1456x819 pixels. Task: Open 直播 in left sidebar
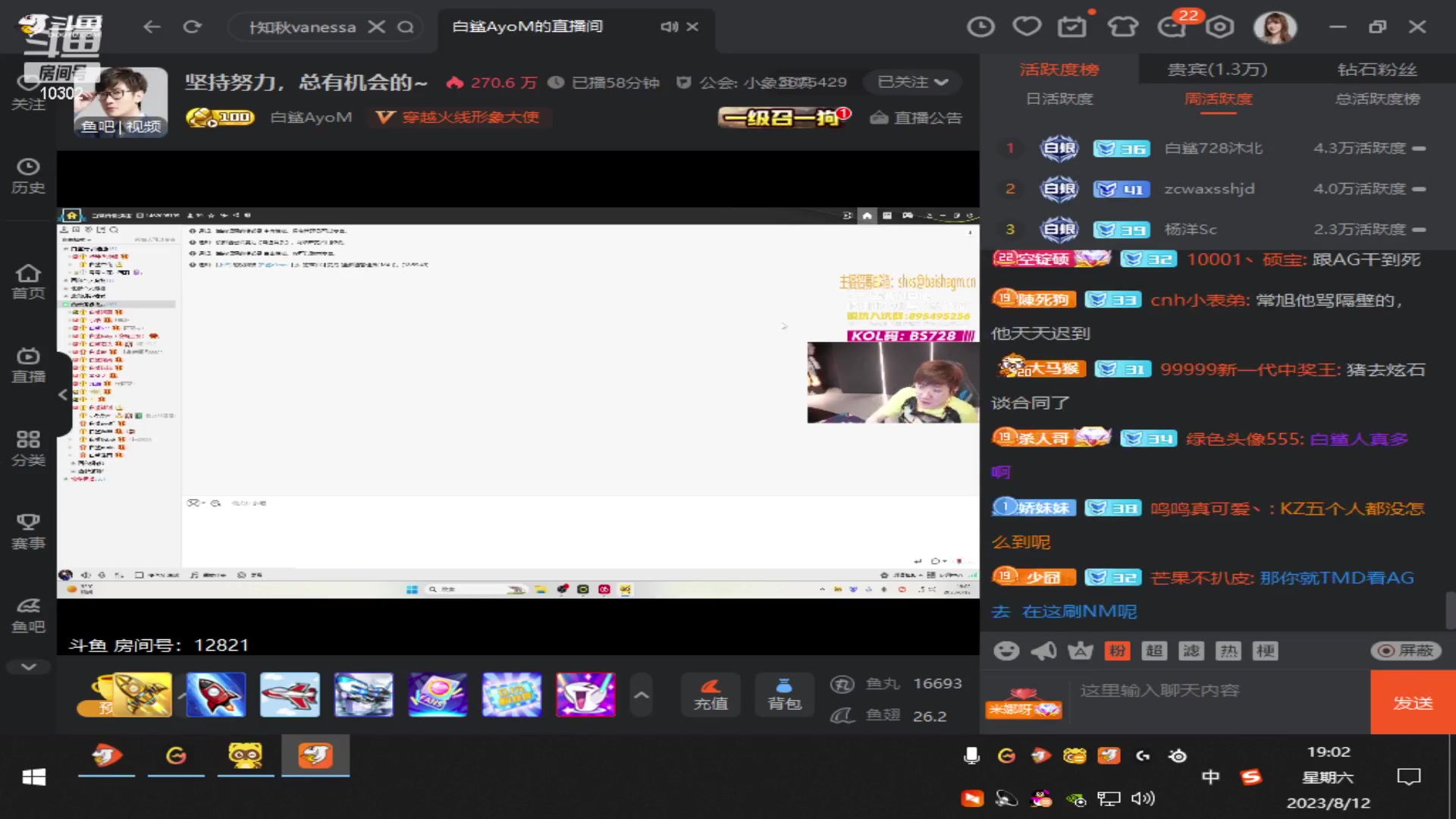coord(28,366)
